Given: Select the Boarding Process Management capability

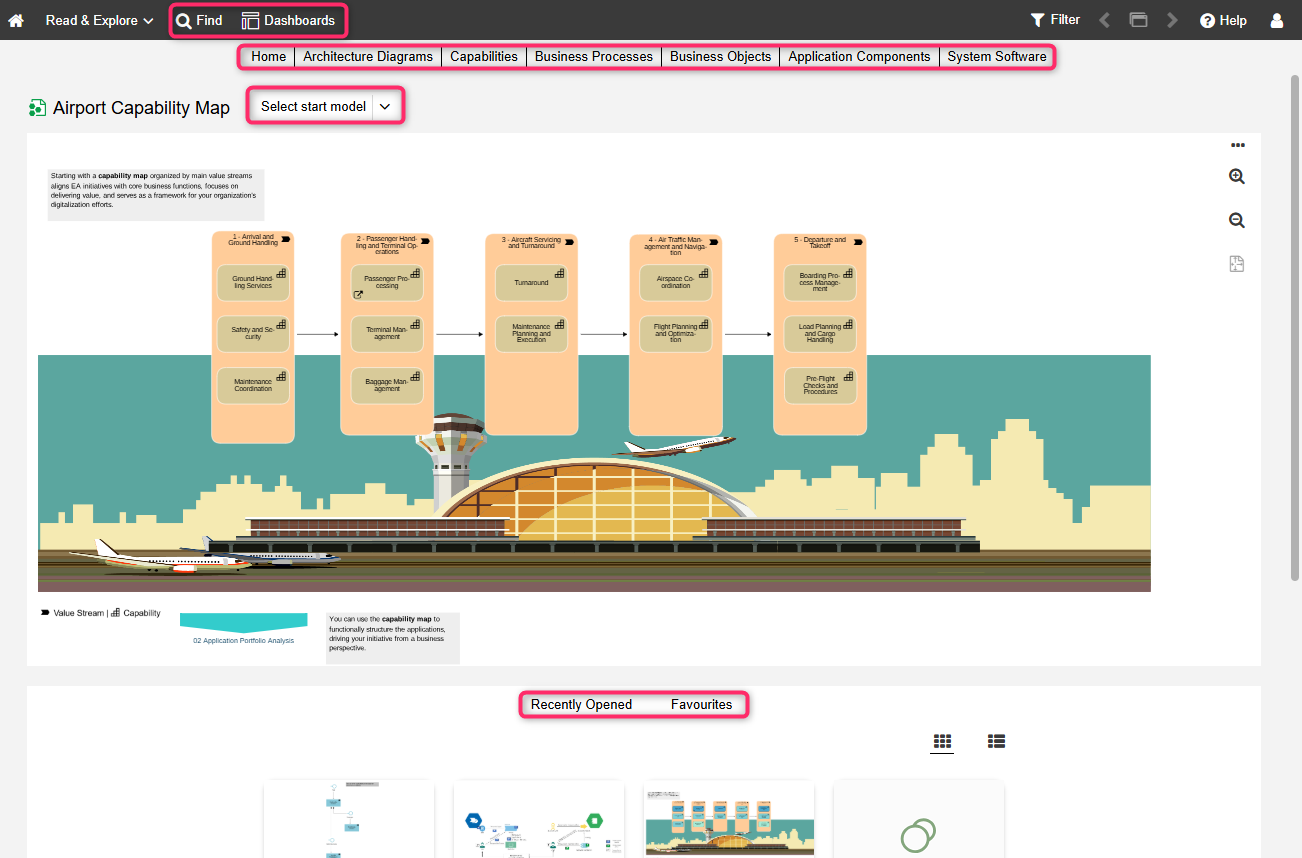Looking at the screenshot, I should pos(820,283).
